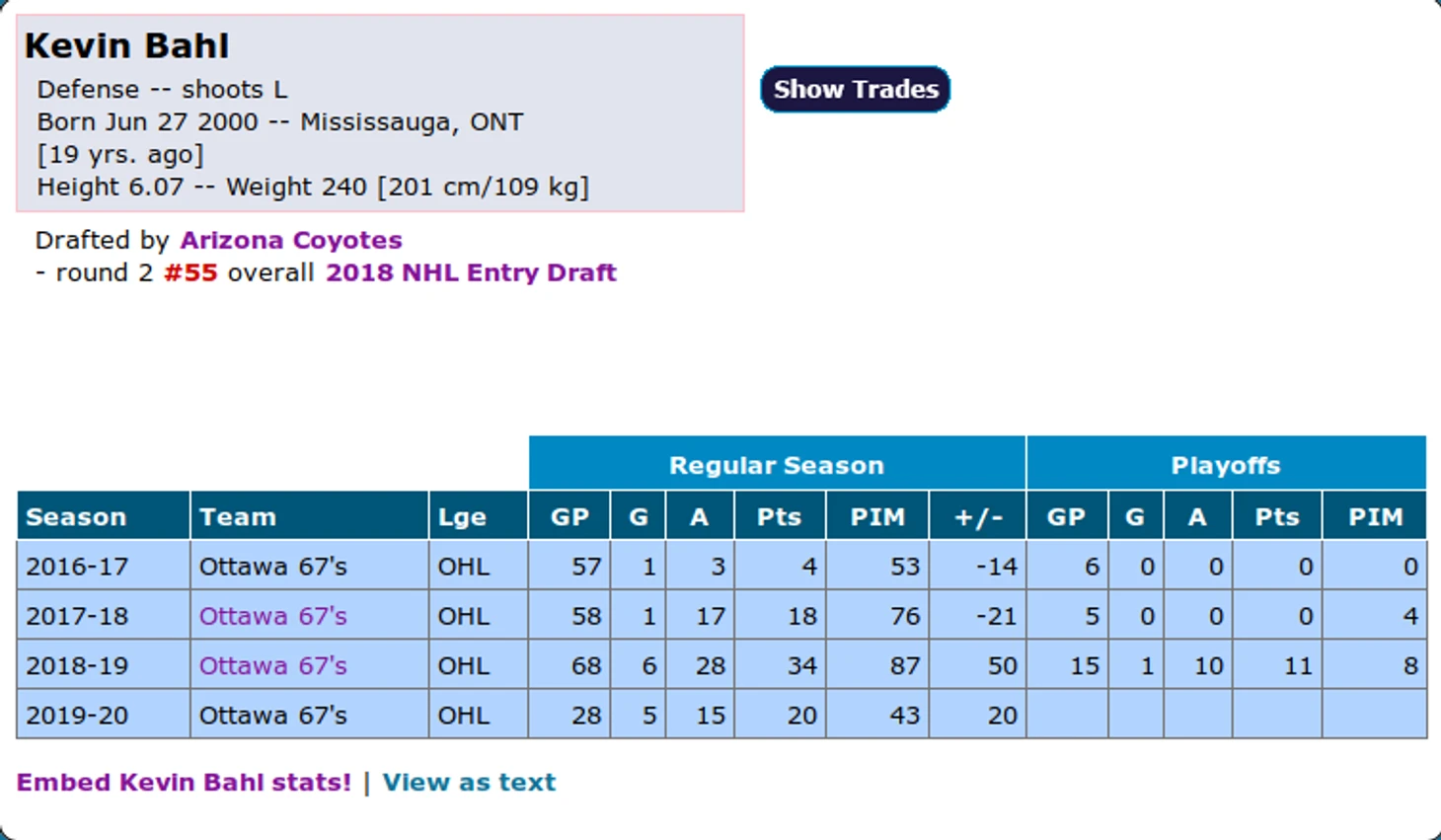
Task: Open the 2018 NHL Entry Draft page
Action: pyautogui.click(x=470, y=272)
